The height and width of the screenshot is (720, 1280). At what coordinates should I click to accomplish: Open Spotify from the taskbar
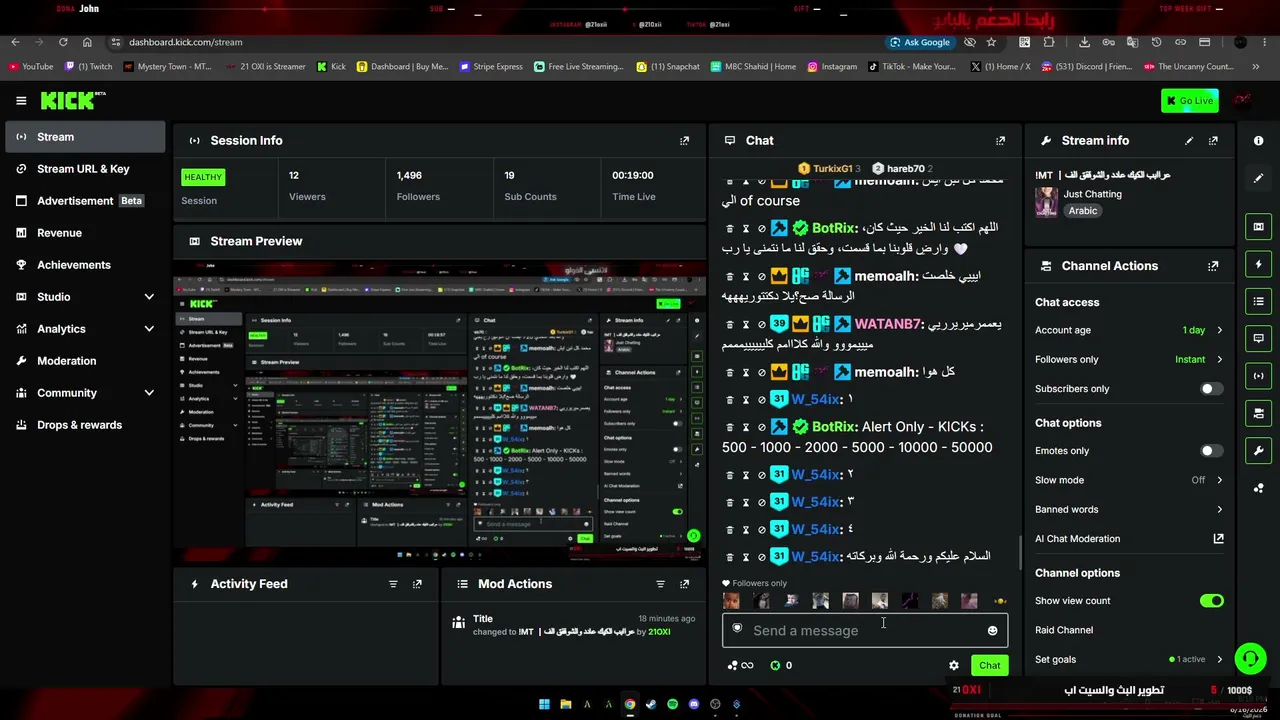coord(672,704)
